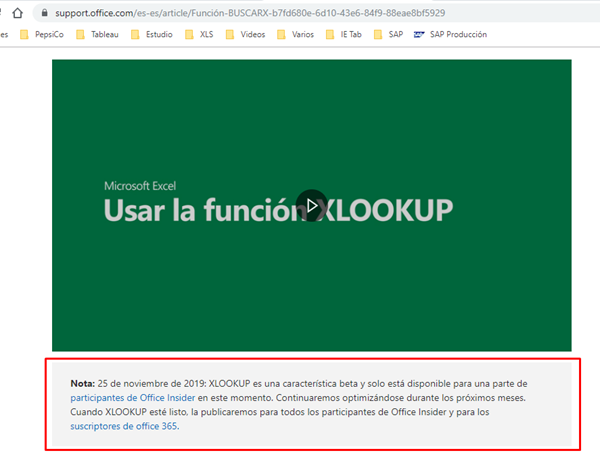The image size is (600, 455).
Task: Open the IE Tab bookmarks folder
Action: pyautogui.click(x=344, y=34)
